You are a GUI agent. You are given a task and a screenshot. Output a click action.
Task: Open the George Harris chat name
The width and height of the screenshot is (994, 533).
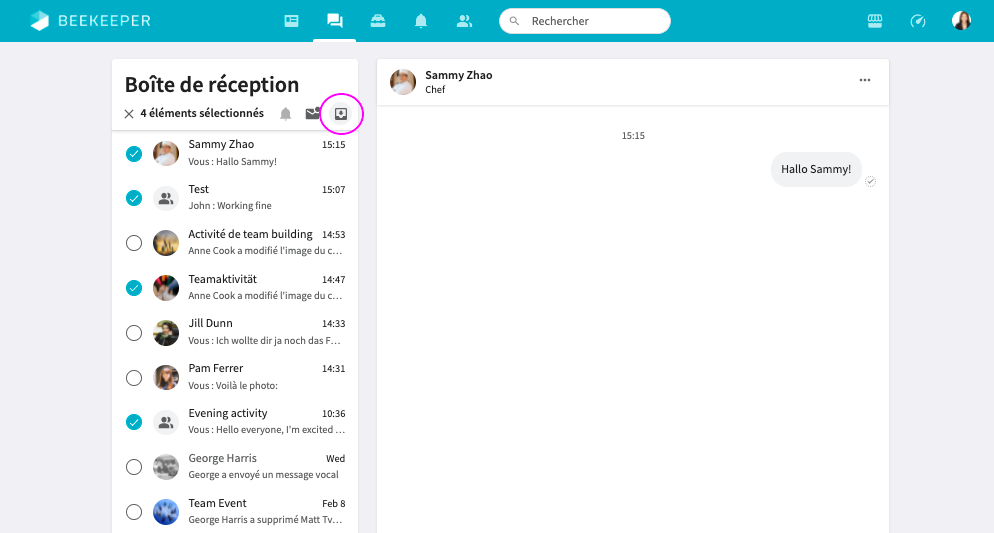click(x=223, y=458)
